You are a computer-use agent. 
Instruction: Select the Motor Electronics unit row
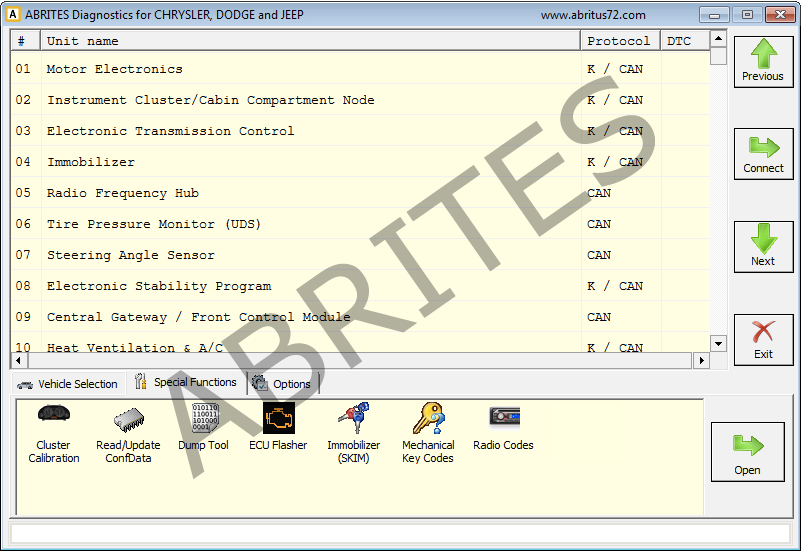pyautogui.click(x=360, y=69)
